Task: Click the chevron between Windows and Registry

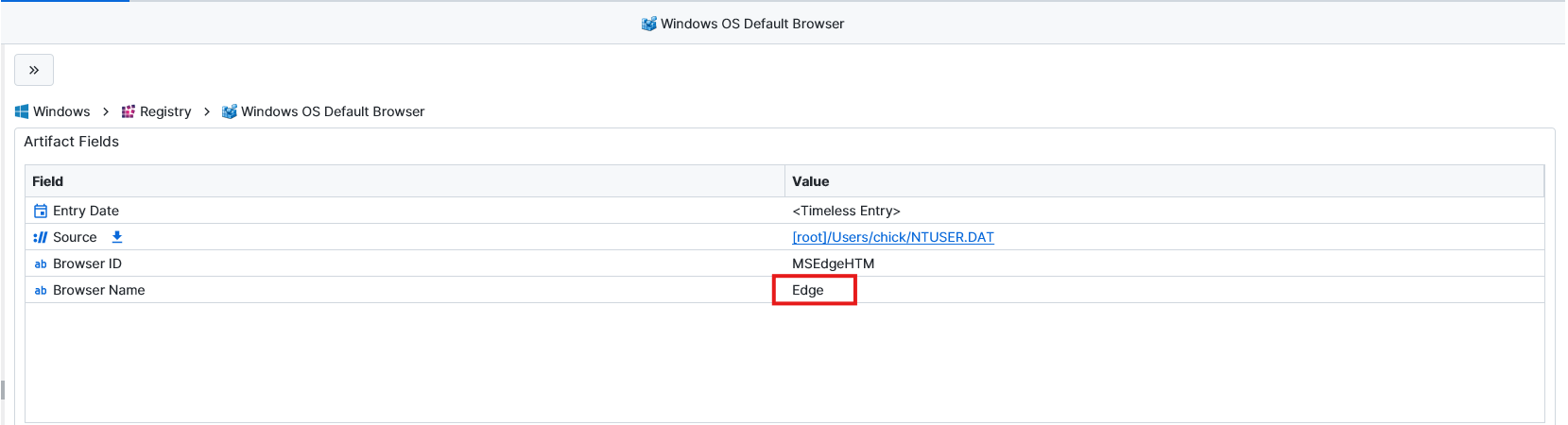Action: click(x=106, y=111)
